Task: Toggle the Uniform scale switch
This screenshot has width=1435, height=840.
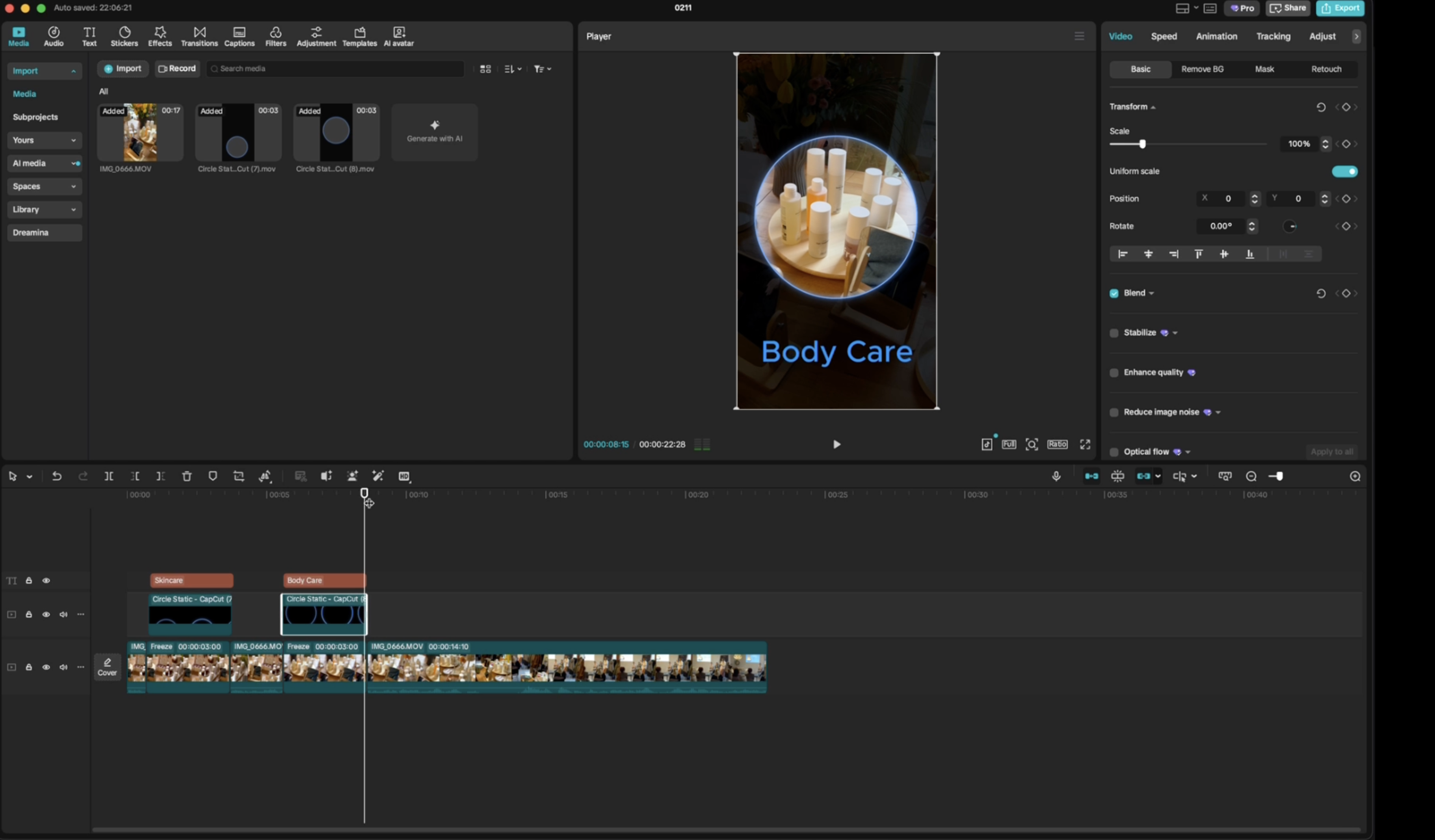Action: coord(1344,171)
